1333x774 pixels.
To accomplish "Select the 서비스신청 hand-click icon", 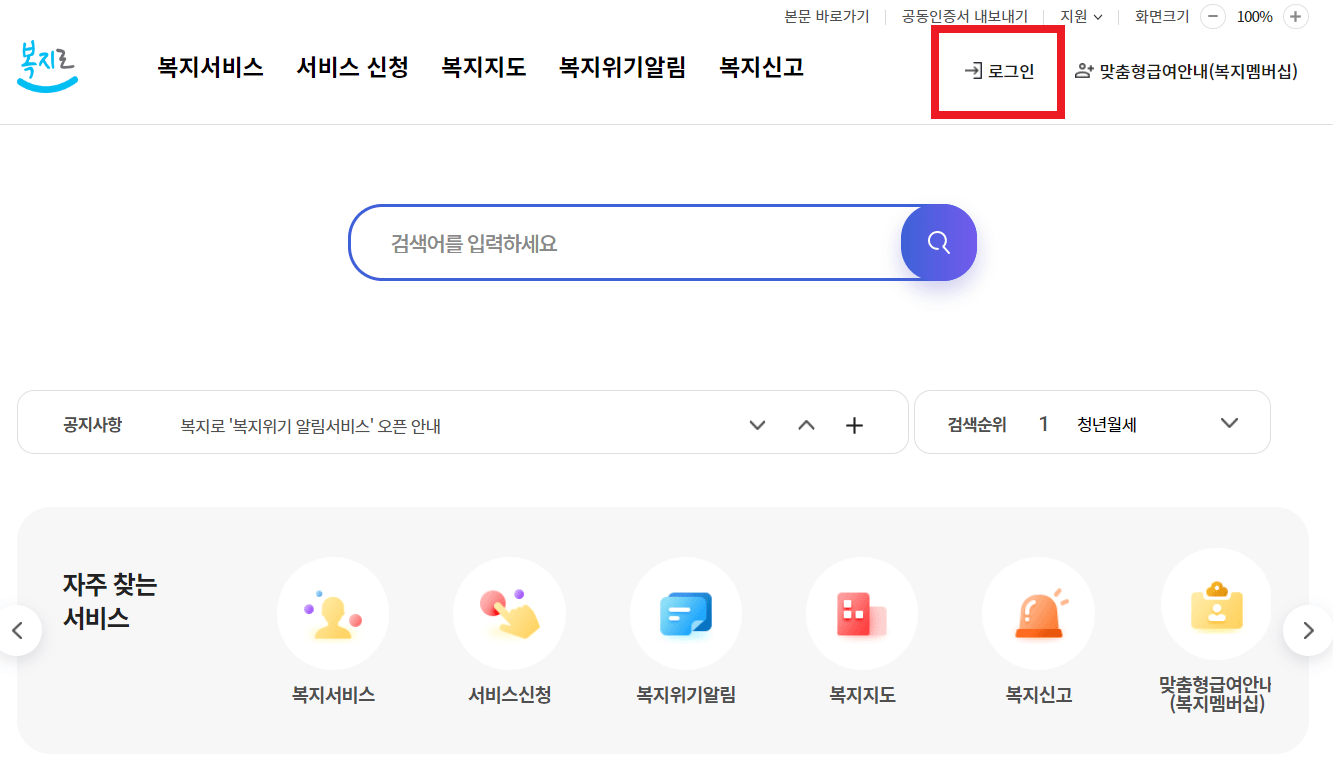I will point(509,613).
